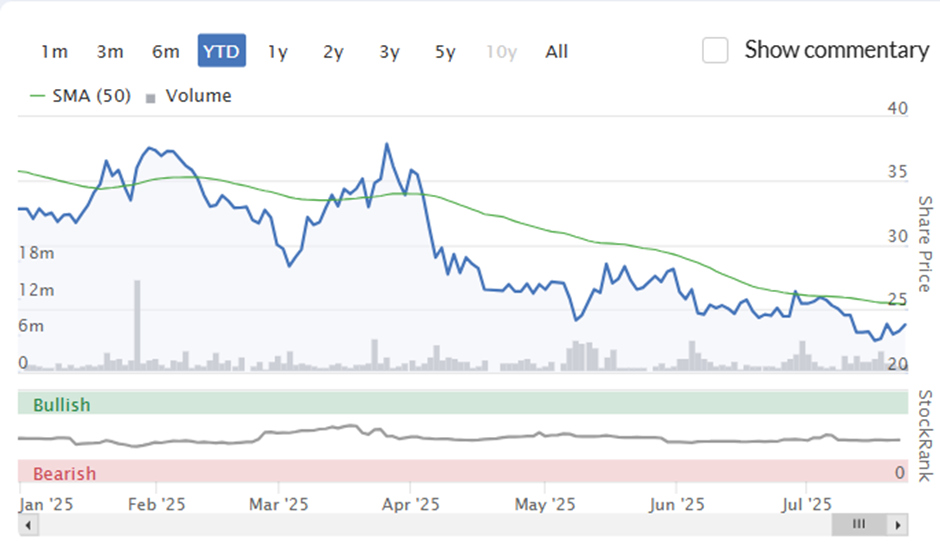Screen dimensions: 940x546
Task: Click the Share Price axis title
Action: pyautogui.click(x=925, y=244)
